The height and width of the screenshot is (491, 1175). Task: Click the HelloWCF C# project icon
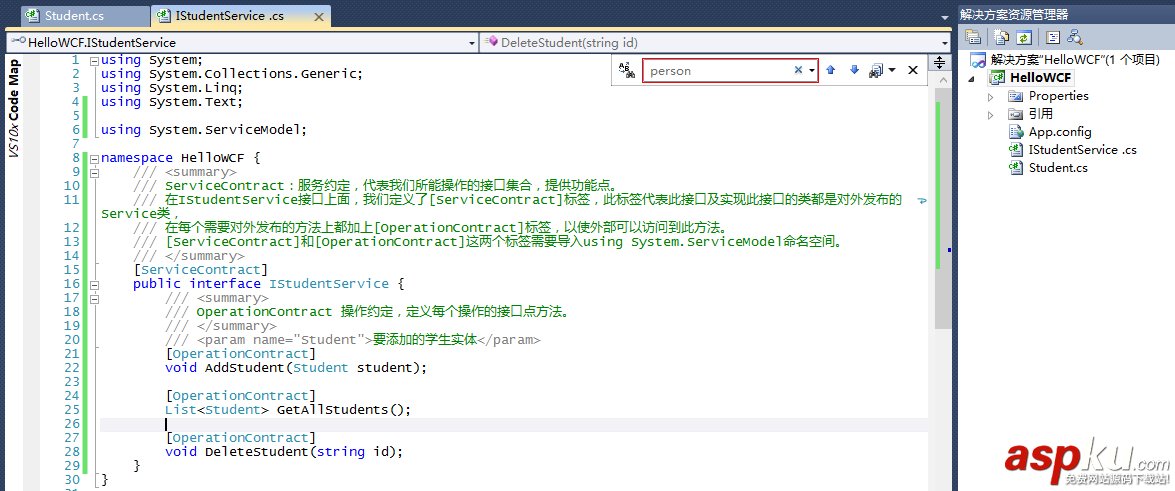997,77
